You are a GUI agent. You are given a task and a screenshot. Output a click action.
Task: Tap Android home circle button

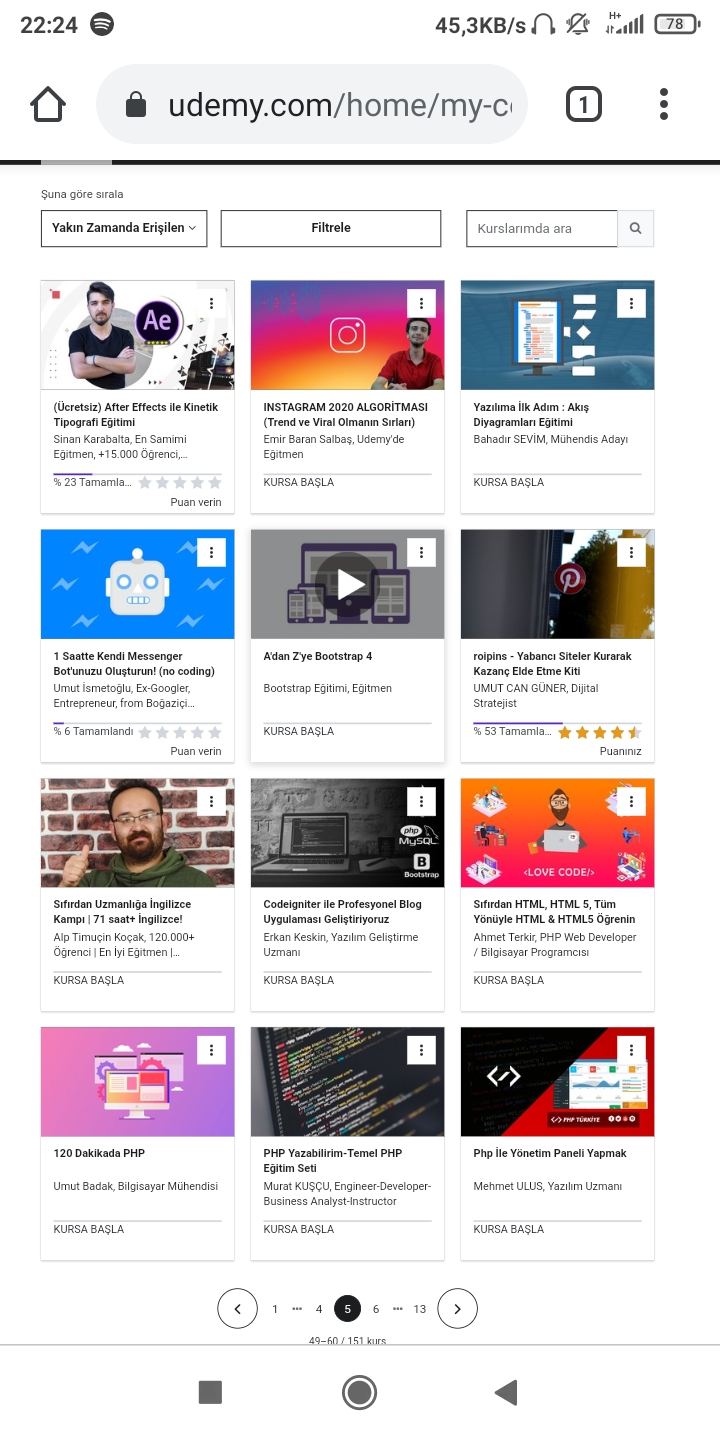click(359, 1392)
